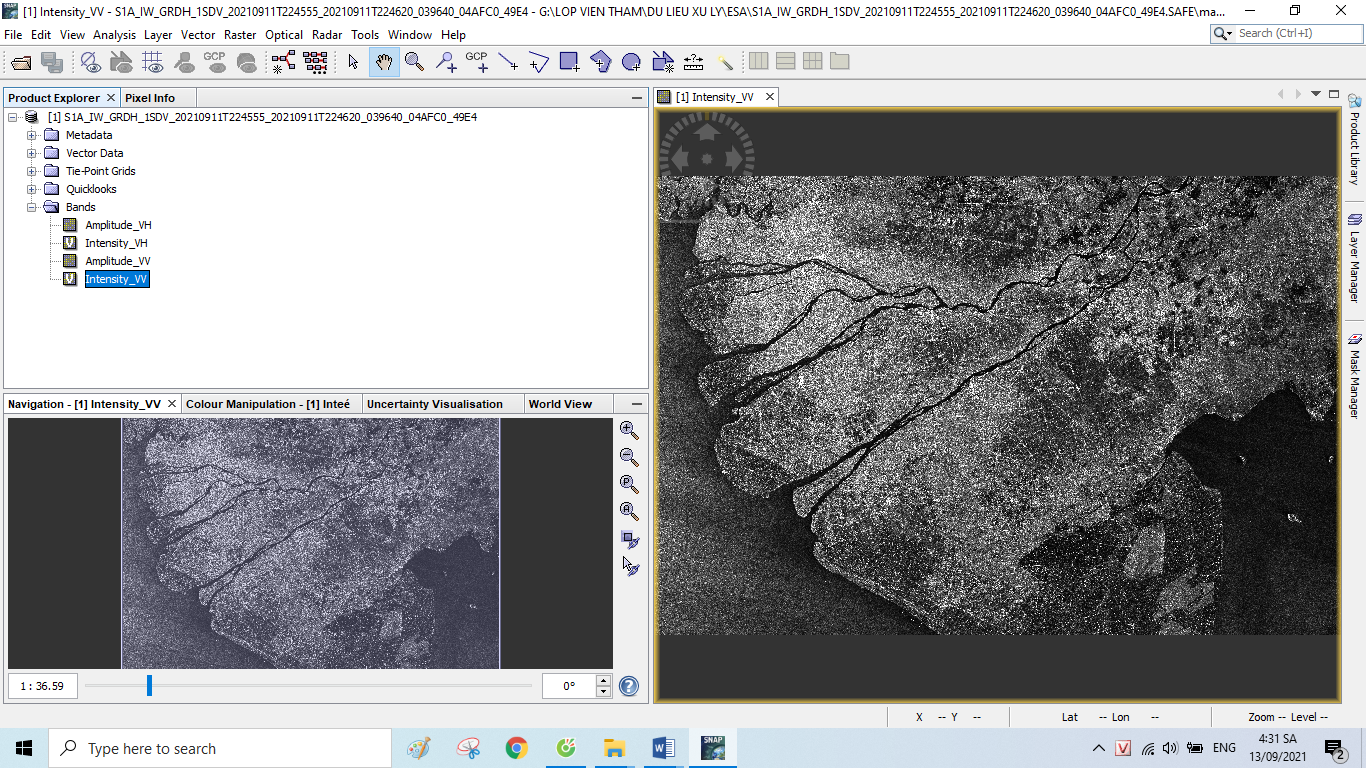The image size is (1366, 768).
Task: Toggle the graticule overlay grid icon
Action: 152,62
